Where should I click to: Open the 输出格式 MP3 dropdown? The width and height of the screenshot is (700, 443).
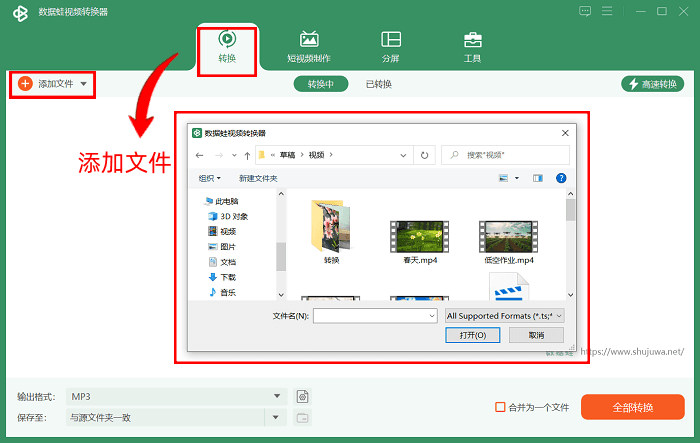176,397
